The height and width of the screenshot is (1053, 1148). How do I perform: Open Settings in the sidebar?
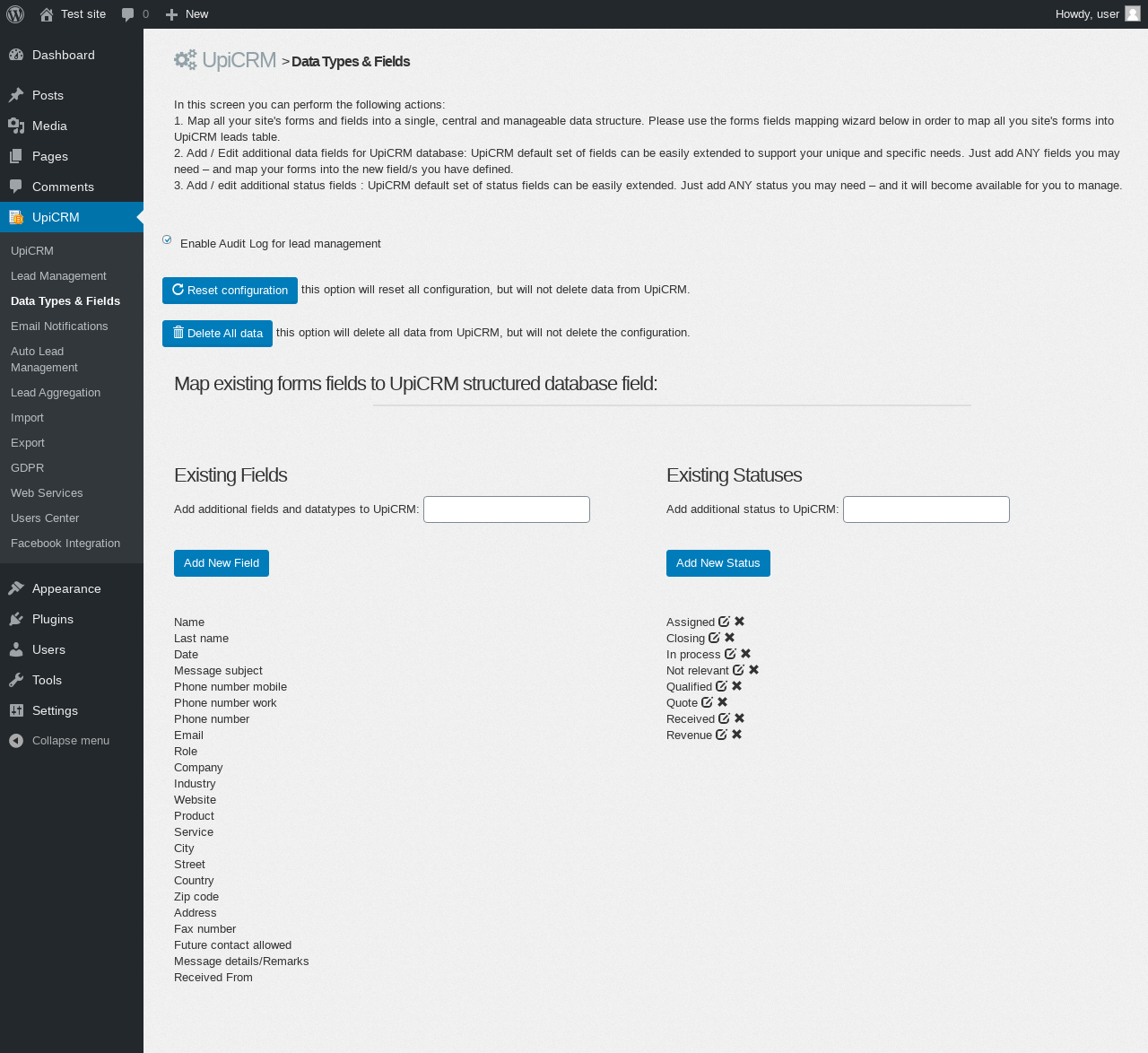72,710
